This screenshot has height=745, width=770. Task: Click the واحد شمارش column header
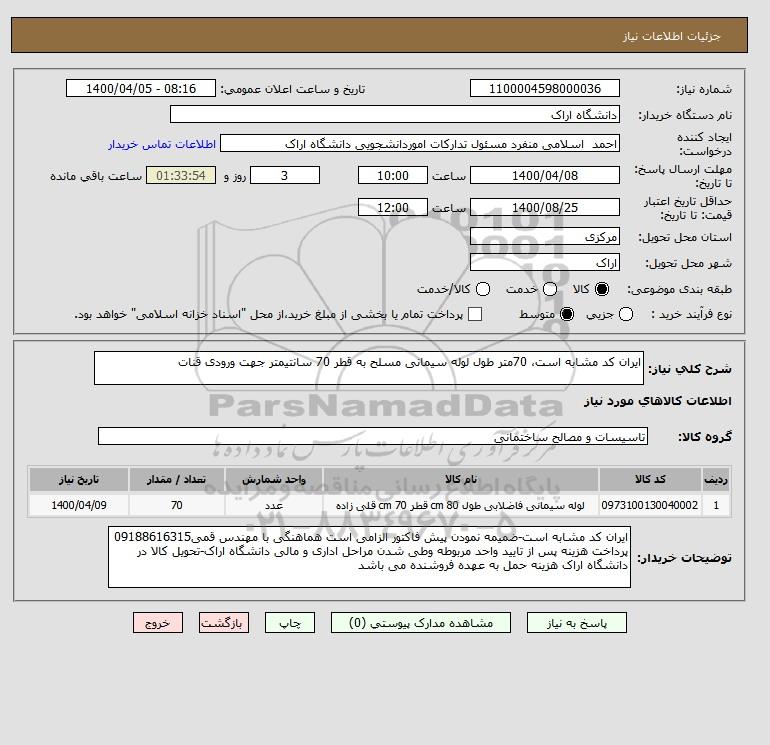pyautogui.click(x=274, y=479)
